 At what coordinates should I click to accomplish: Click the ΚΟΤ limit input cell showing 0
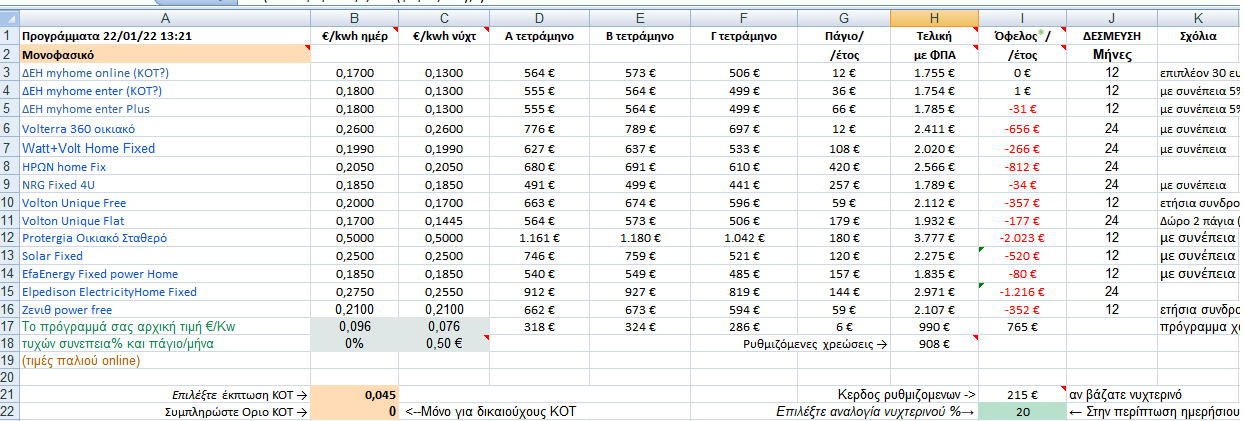point(355,412)
